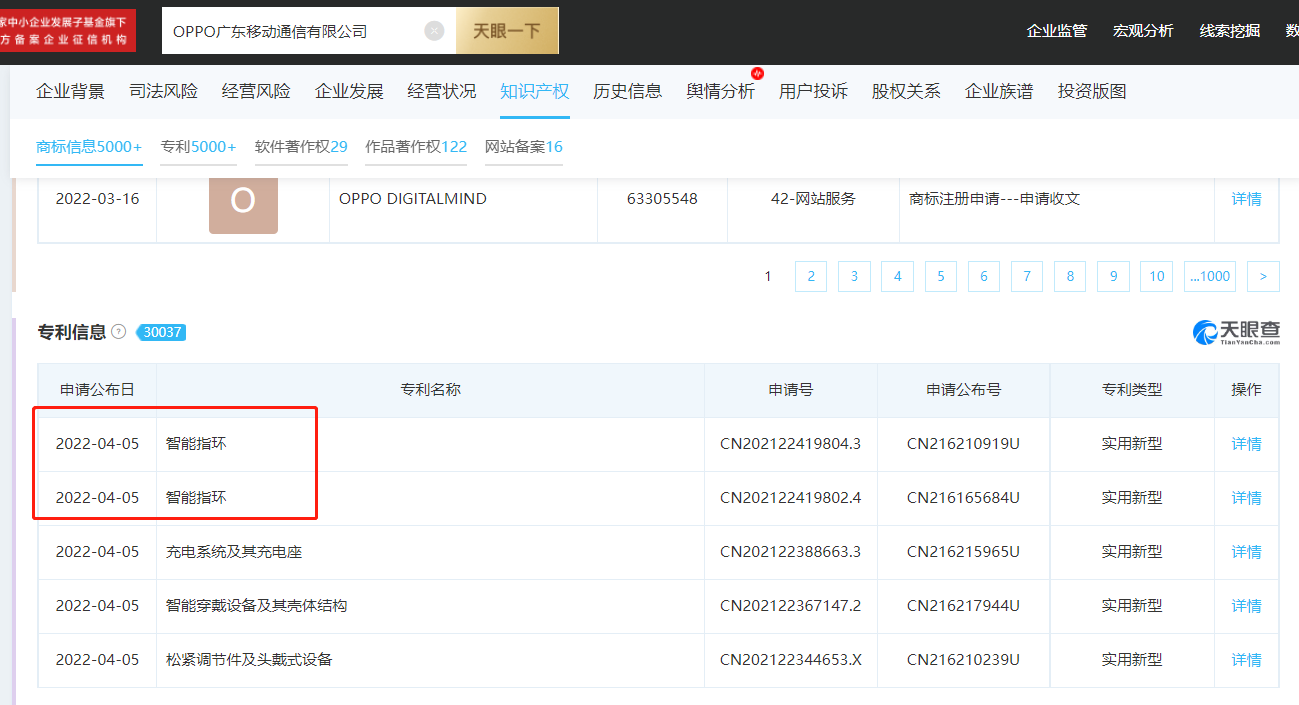Jump to the last page ...1000

coord(1210,276)
